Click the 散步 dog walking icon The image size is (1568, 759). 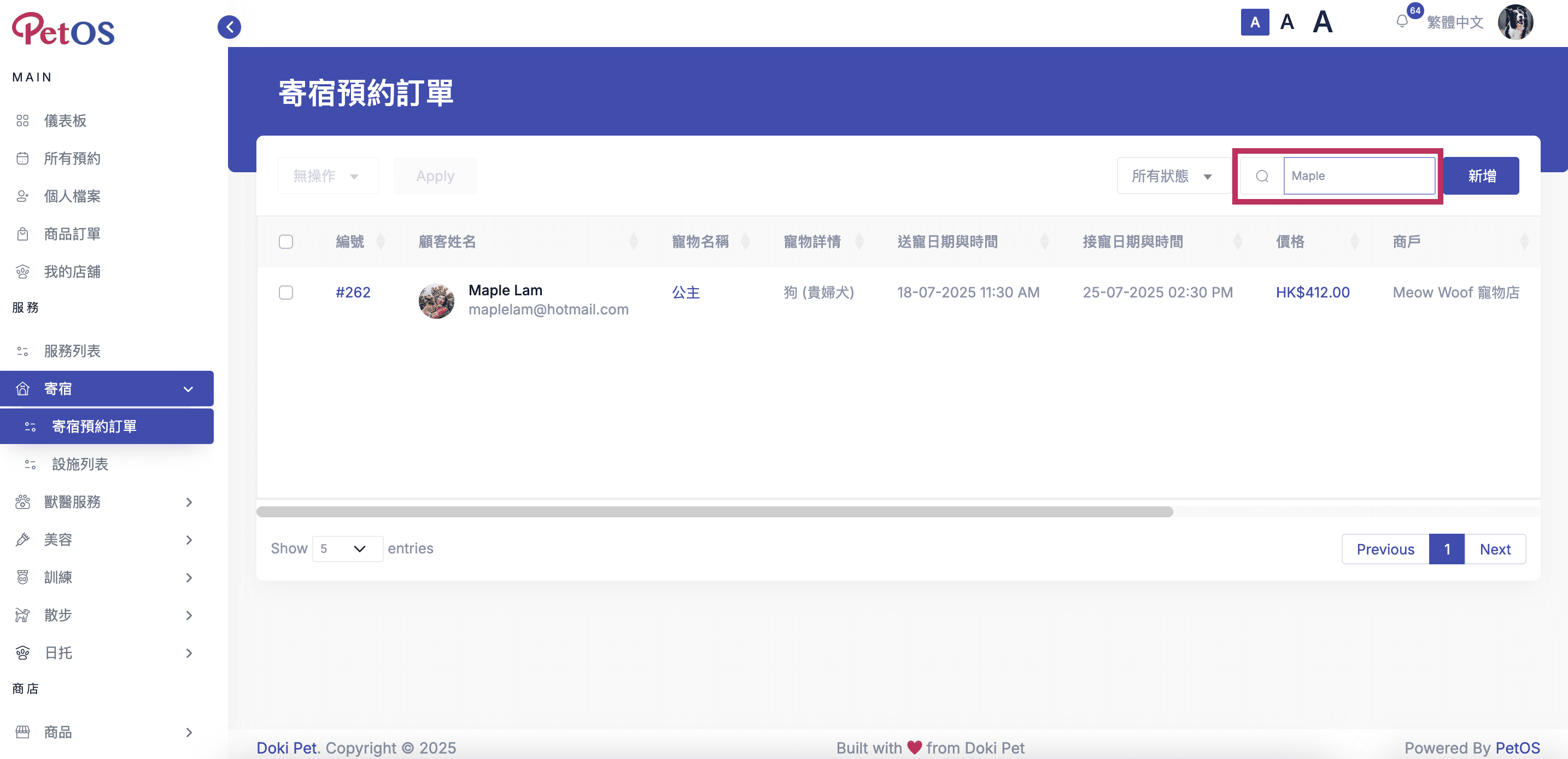[x=22, y=615]
